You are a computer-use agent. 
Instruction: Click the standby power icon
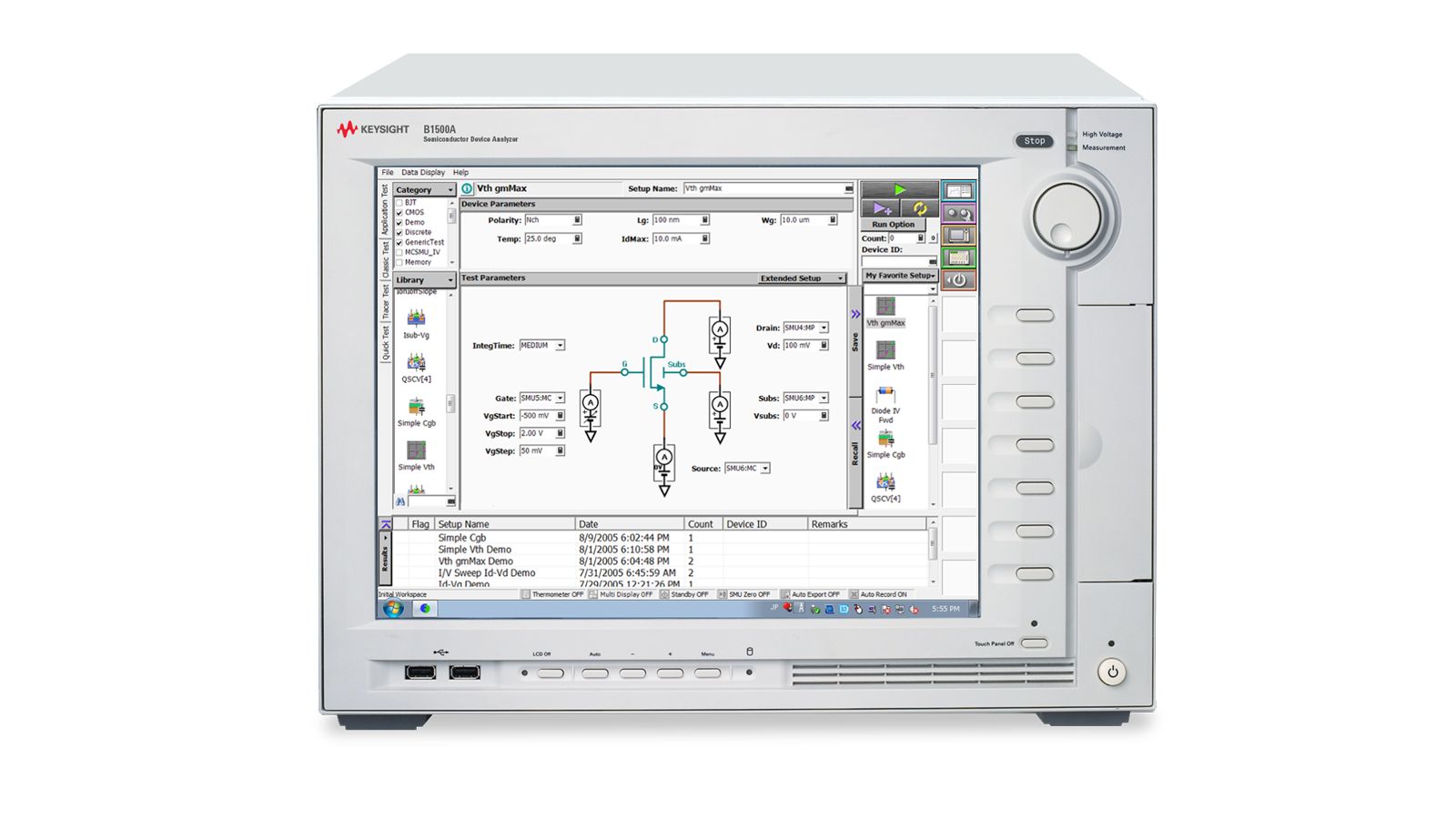(958, 280)
